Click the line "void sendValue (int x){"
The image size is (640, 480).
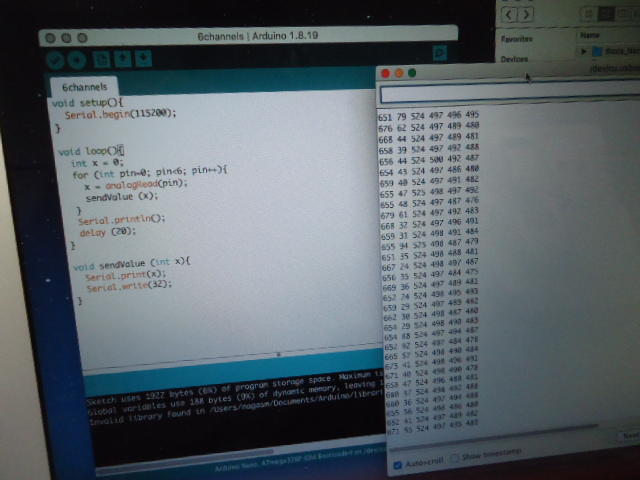[132, 264]
